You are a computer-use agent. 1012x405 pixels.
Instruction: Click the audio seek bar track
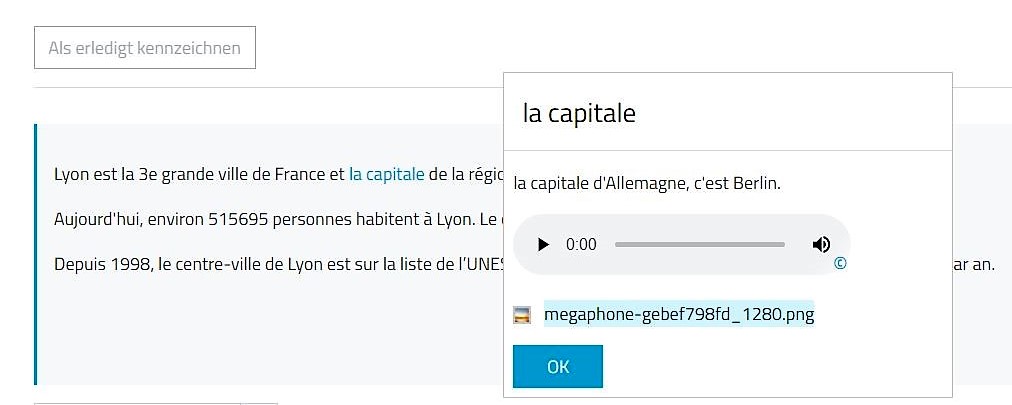(x=699, y=245)
